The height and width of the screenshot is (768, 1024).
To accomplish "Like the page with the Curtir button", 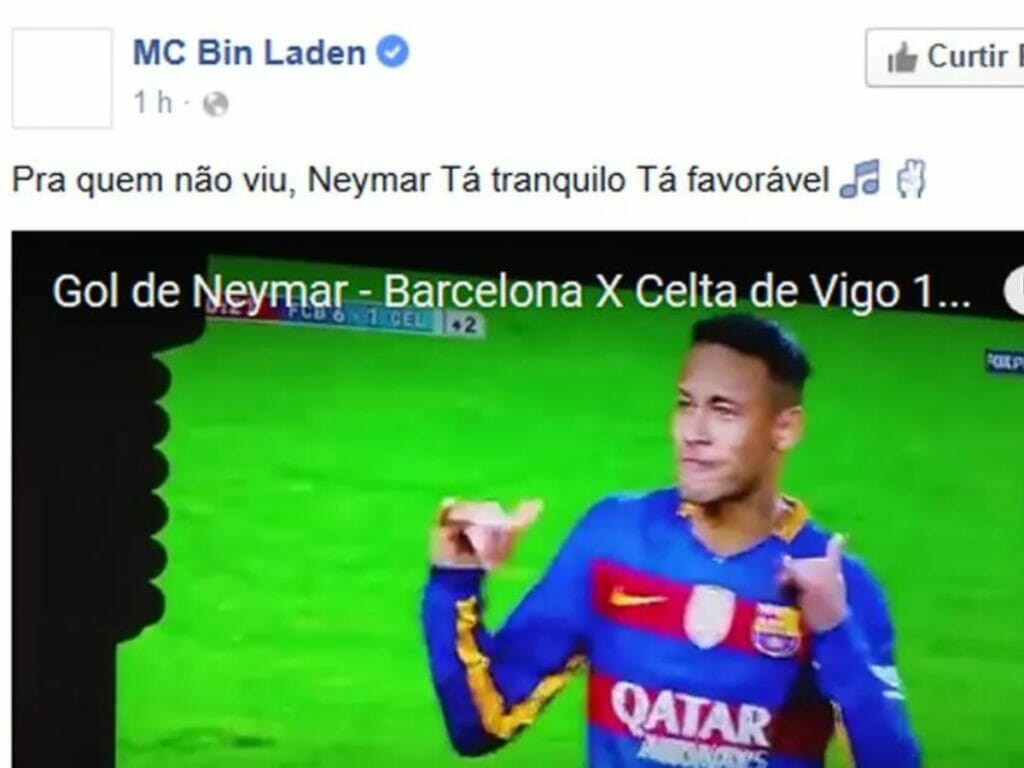I will point(945,57).
